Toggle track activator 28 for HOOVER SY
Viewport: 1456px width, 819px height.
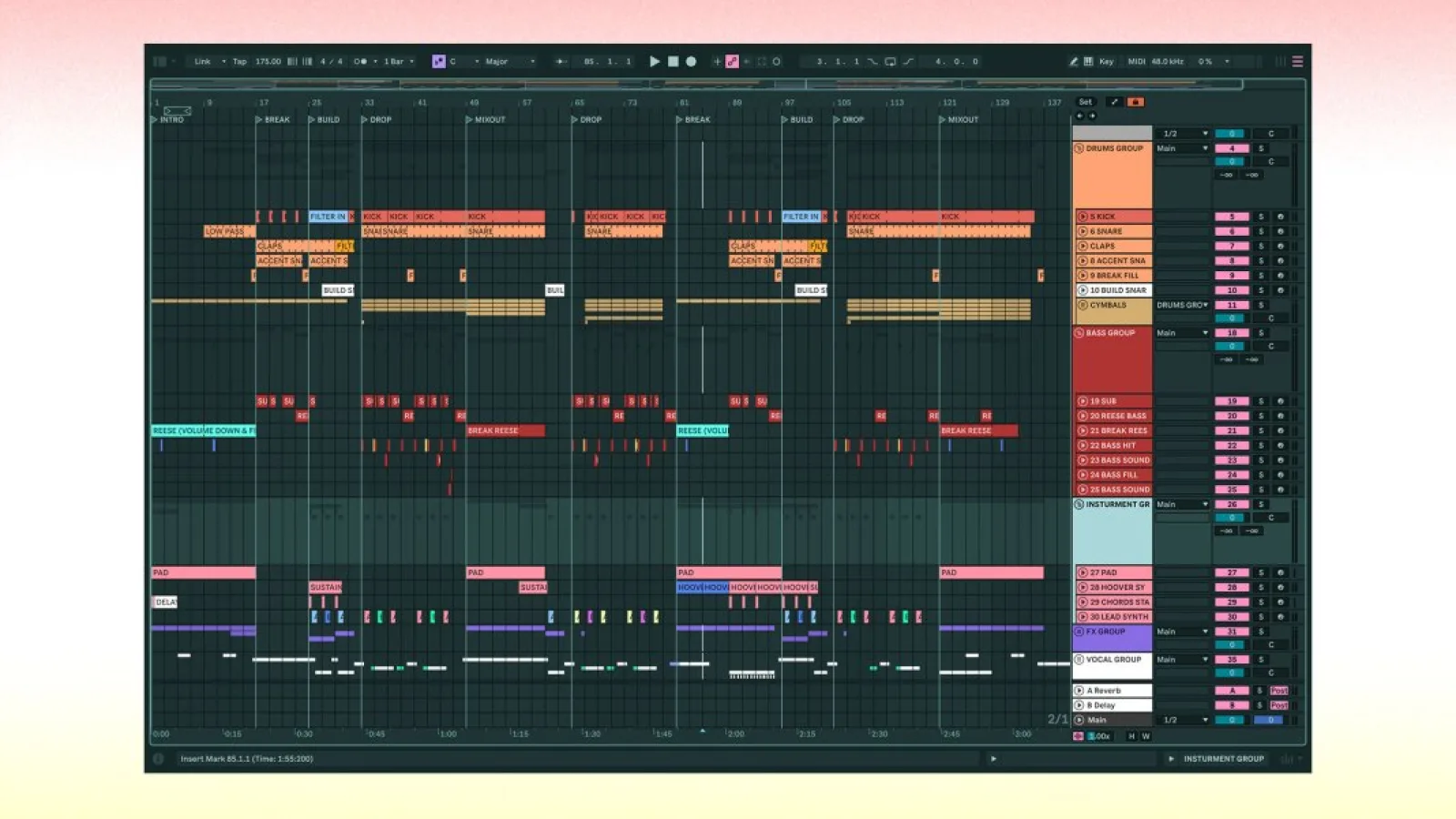(x=1232, y=588)
